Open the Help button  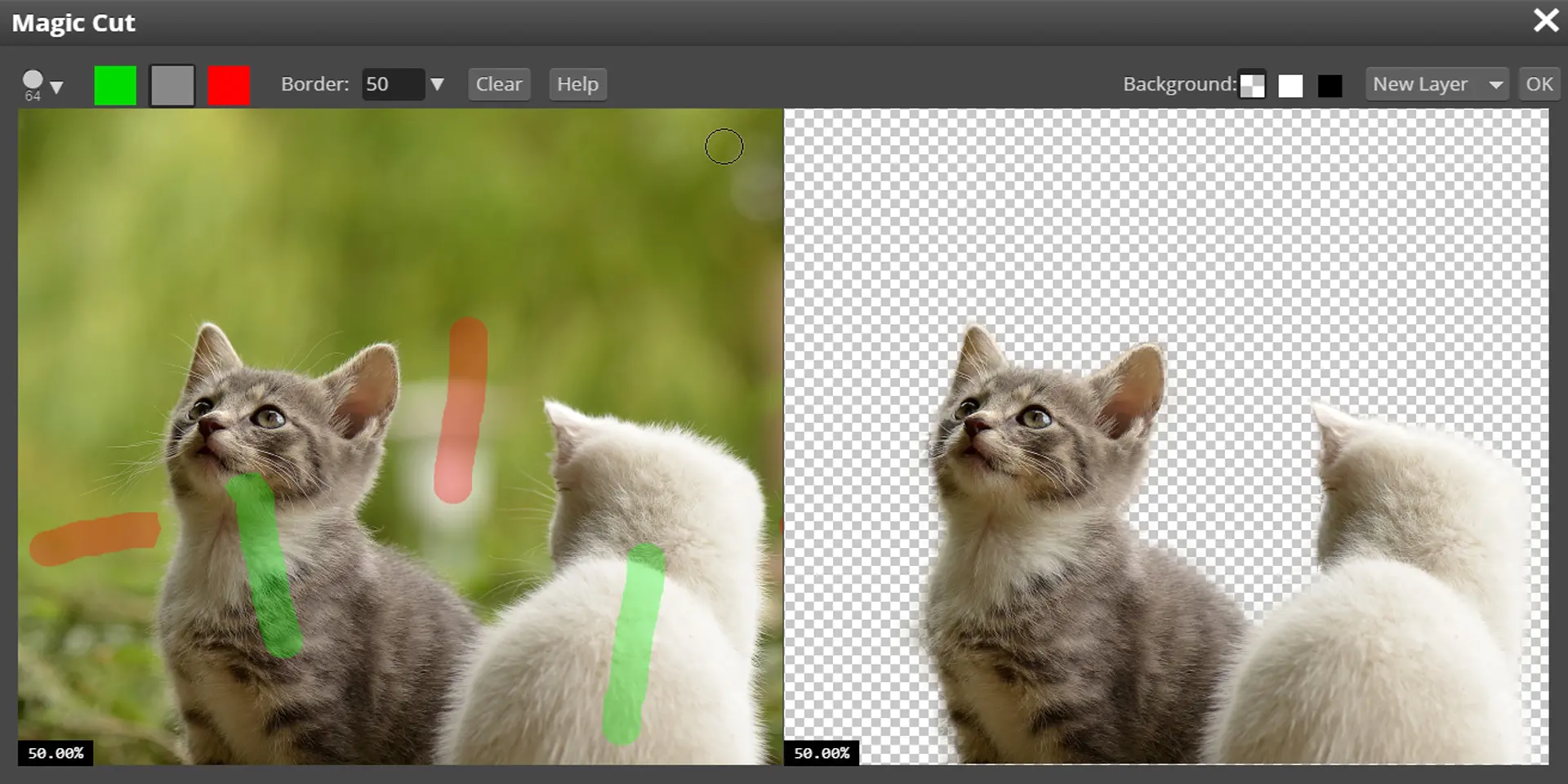[x=577, y=84]
